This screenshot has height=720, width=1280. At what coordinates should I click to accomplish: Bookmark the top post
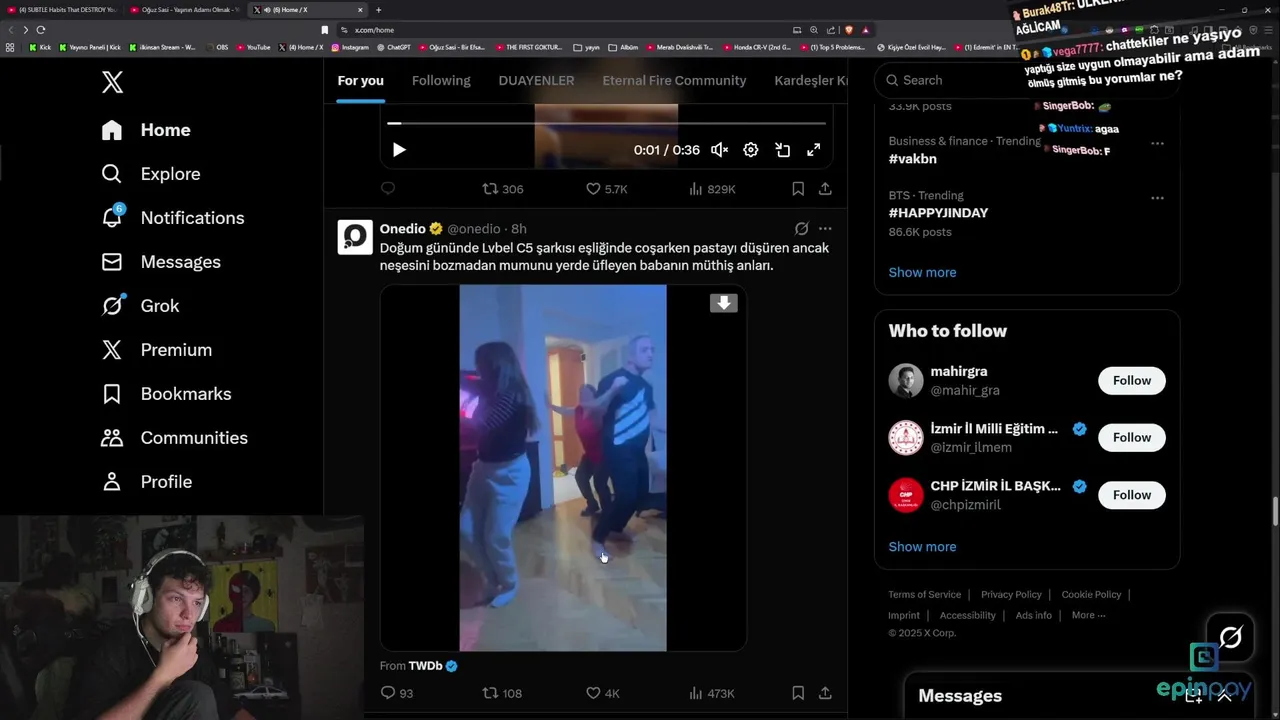[x=798, y=188]
